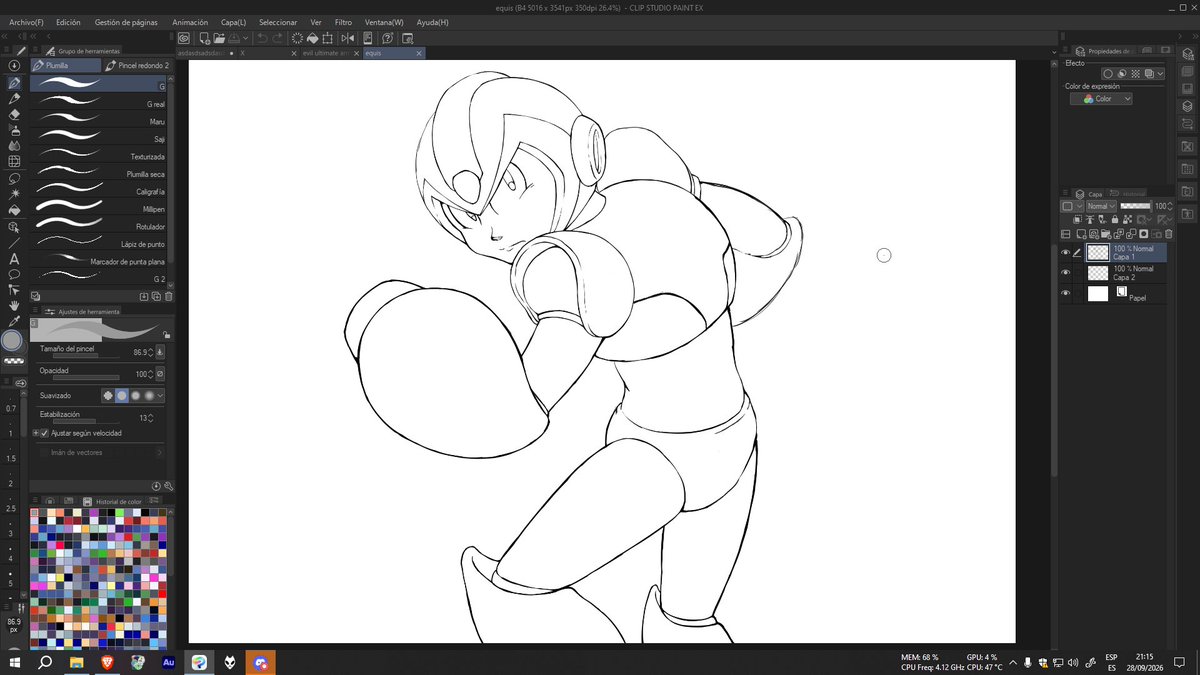Screen dimensions: 1200x675
Task: Select the first Suavizado anti-aliasing option (none)
Action: 108,395
